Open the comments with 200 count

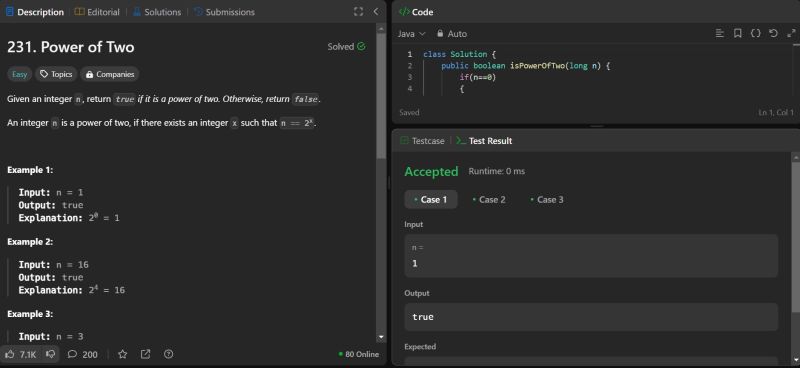(x=83, y=354)
